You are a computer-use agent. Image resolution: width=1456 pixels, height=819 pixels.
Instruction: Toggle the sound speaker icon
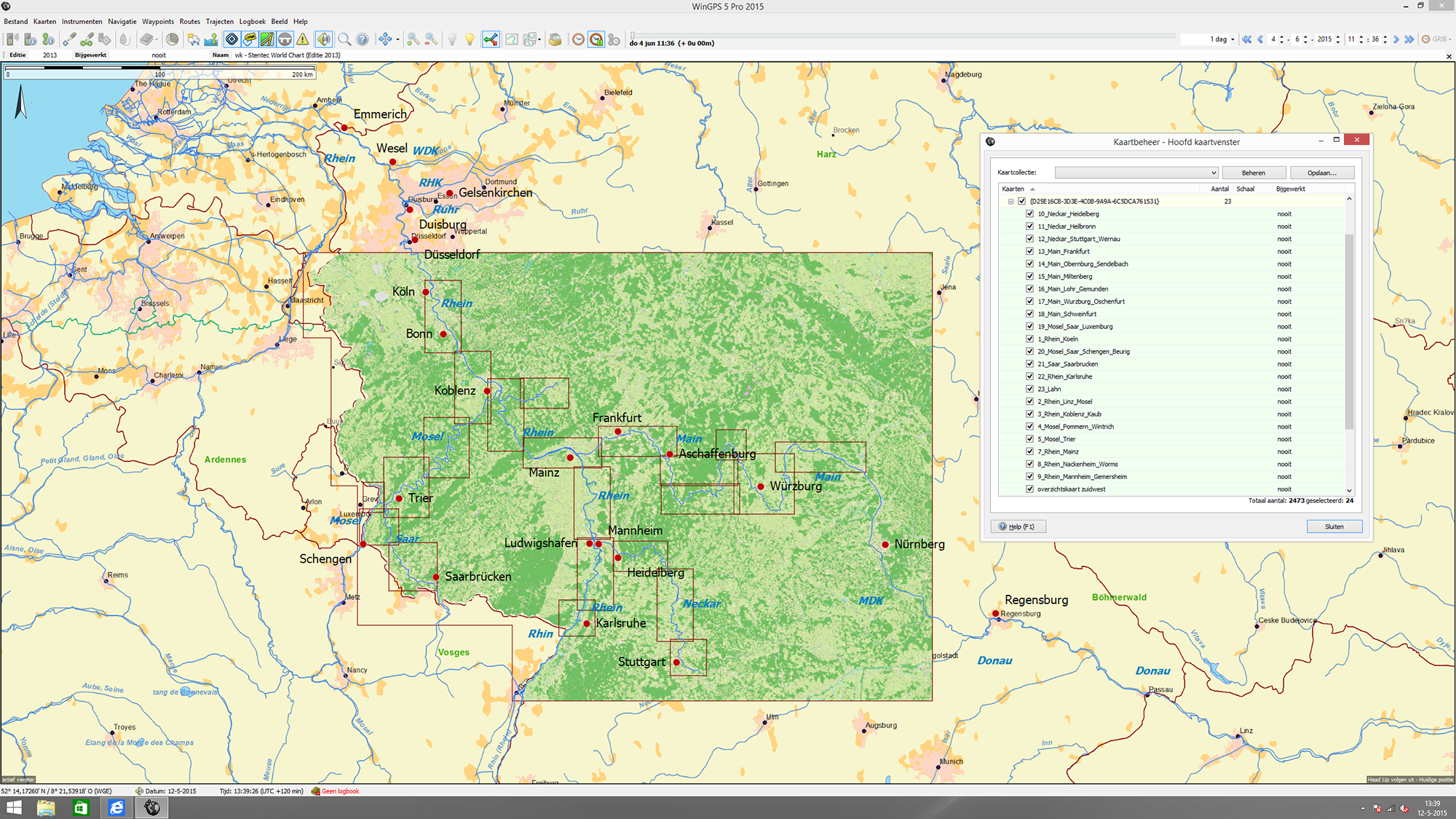[x=323, y=39]
